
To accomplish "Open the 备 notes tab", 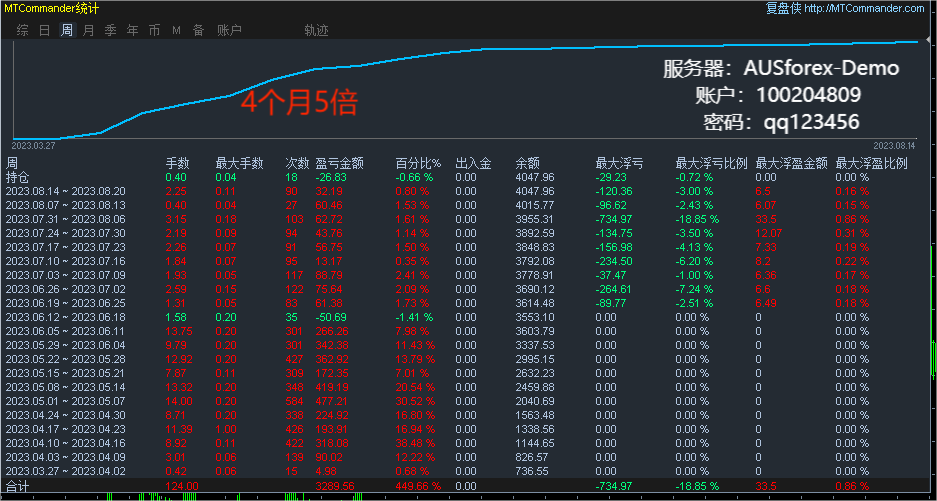I will (x=198, y=30).
